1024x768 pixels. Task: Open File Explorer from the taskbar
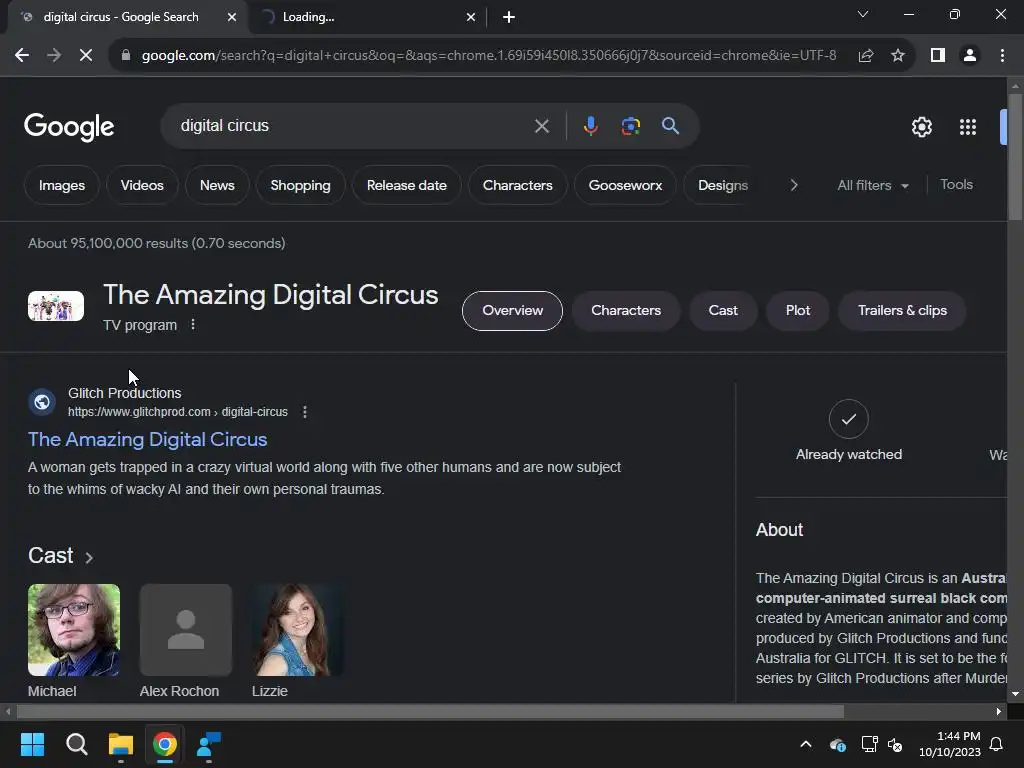click(121, 744)
